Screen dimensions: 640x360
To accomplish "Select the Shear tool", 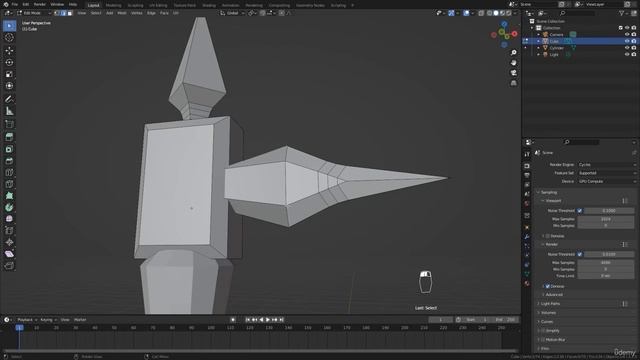I will tap(9, 254).
